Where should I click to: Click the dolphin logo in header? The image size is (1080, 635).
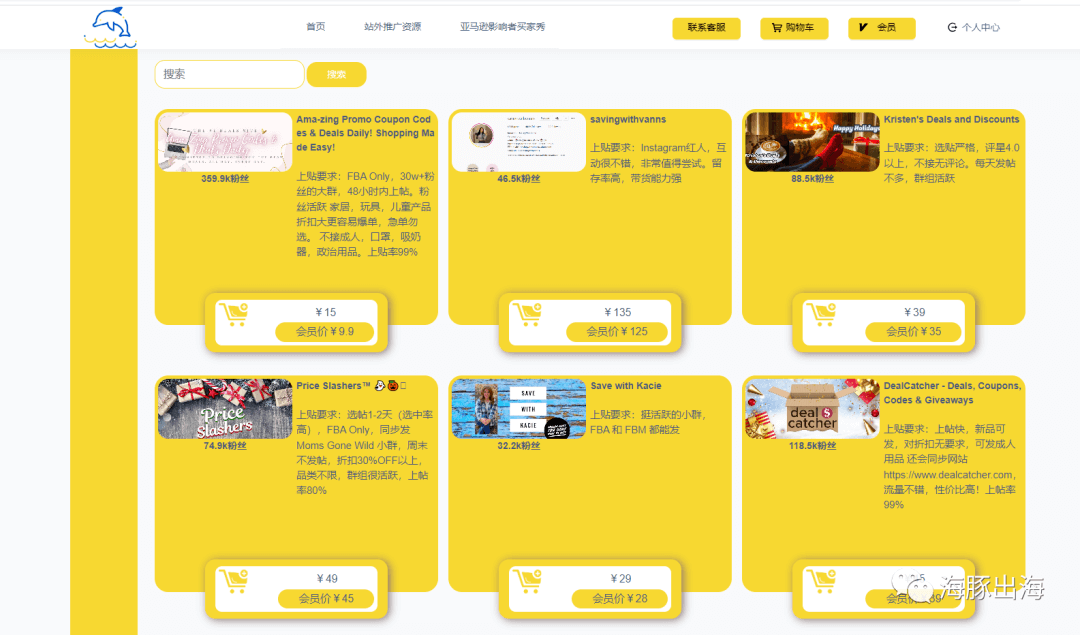point(109,27)
